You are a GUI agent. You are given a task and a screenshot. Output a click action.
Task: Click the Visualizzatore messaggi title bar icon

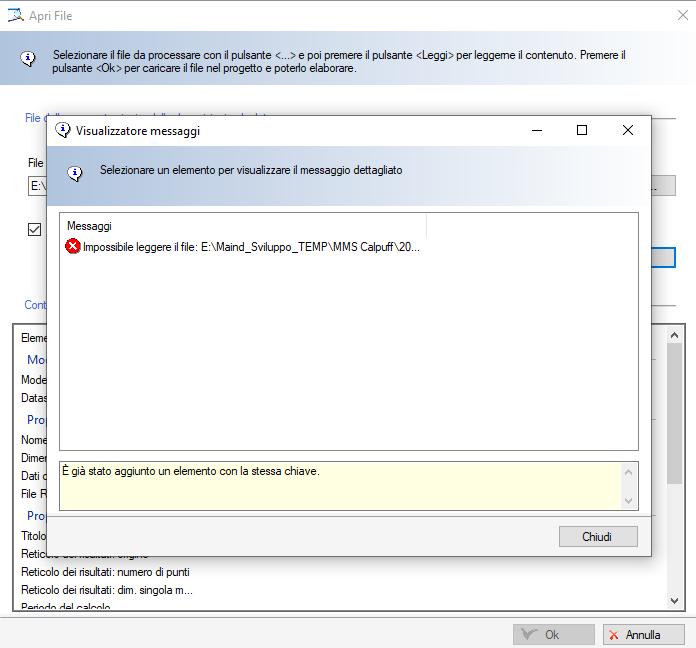(x=63, y=130)
